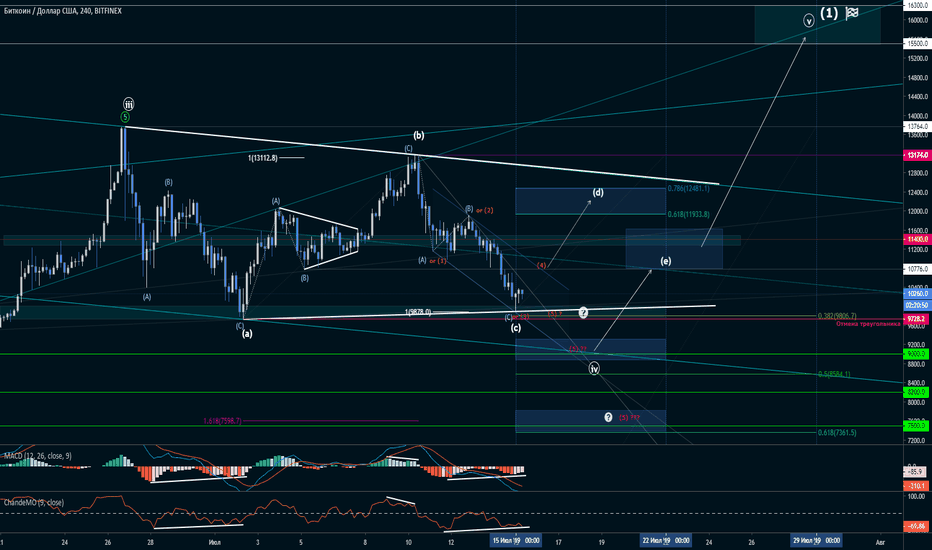The height and width of the screenshot is (550, 932).
Task: Click the ChandeMO (9, close) indicator label
Action: click(x=34, y=502)
